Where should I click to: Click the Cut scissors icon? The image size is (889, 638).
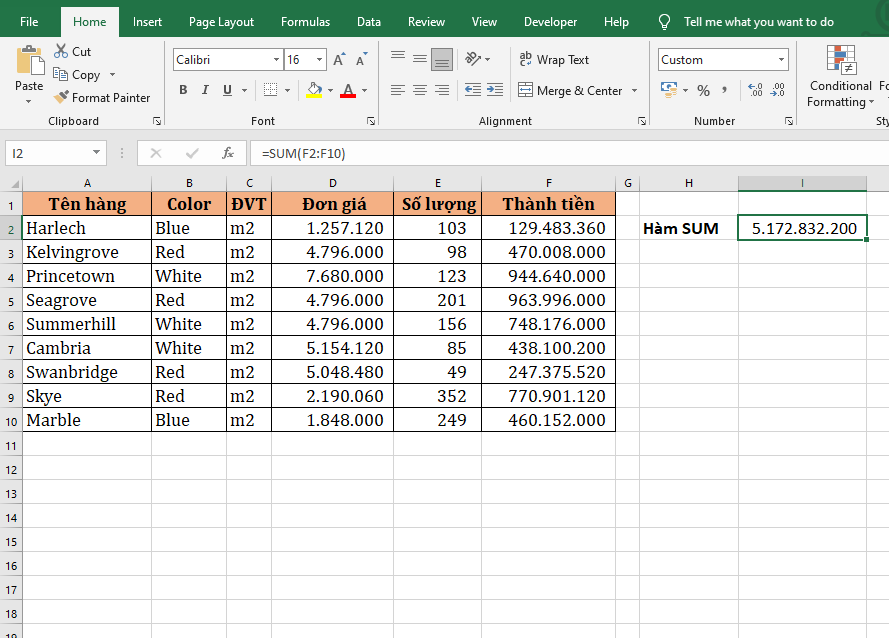tap(62, 51)
